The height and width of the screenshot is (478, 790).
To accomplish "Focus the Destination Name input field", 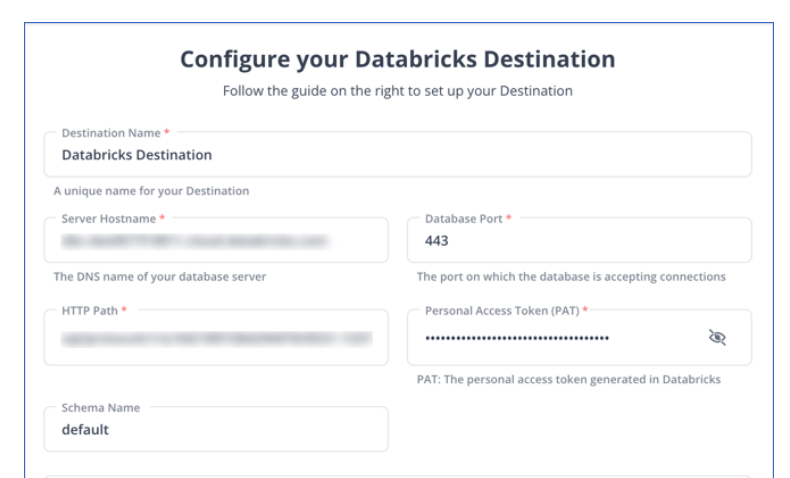I will click(398, 155).
